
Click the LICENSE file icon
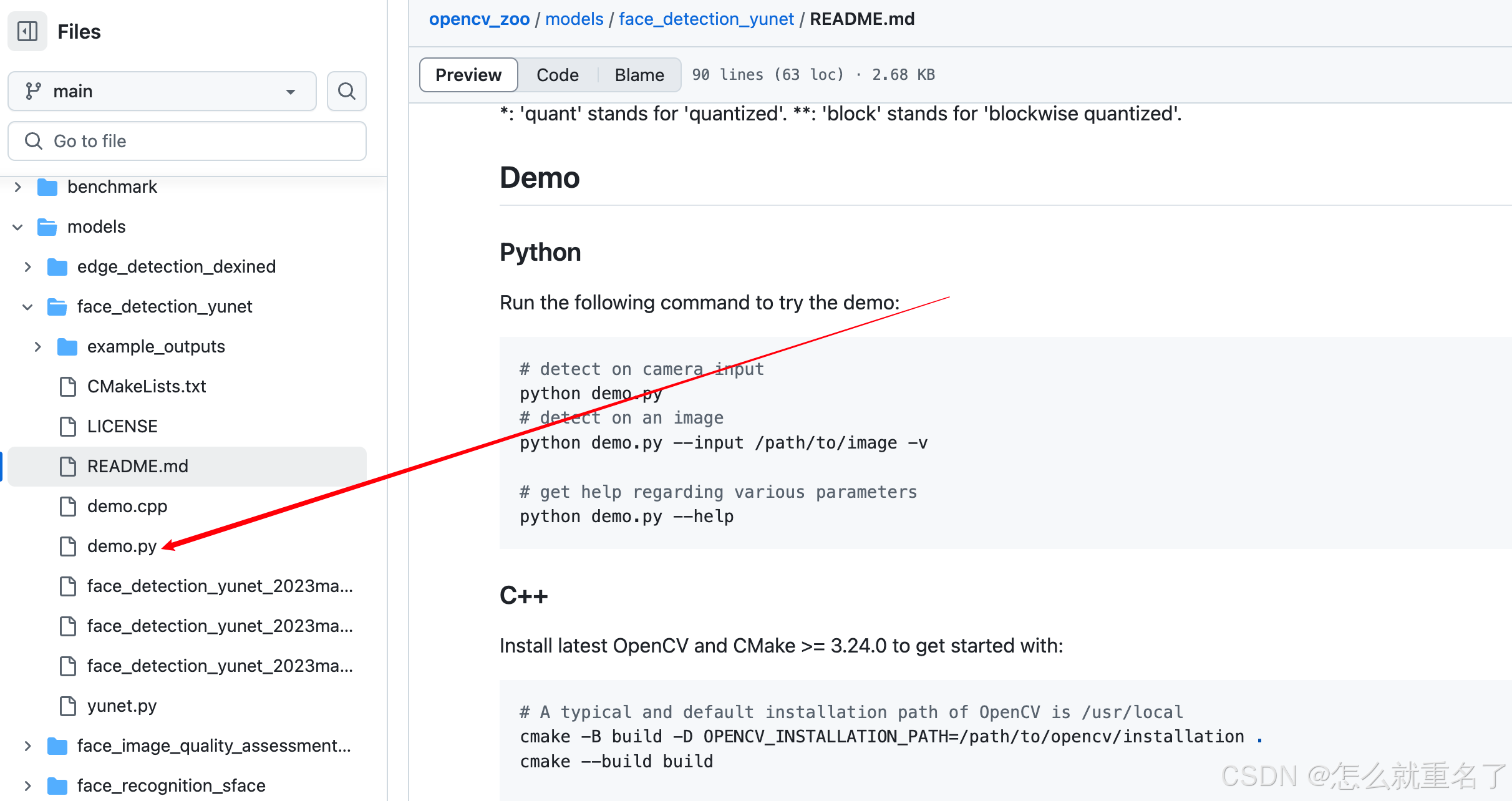point(67,427)
